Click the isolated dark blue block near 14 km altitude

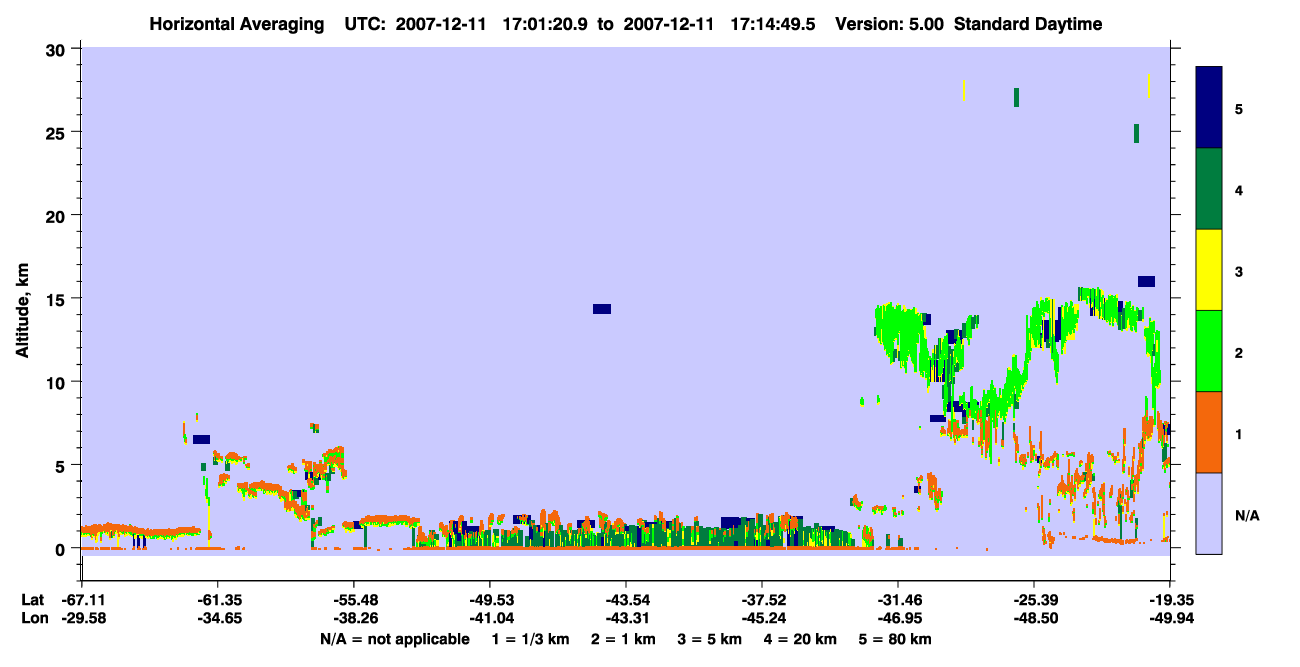coord(602,309)
